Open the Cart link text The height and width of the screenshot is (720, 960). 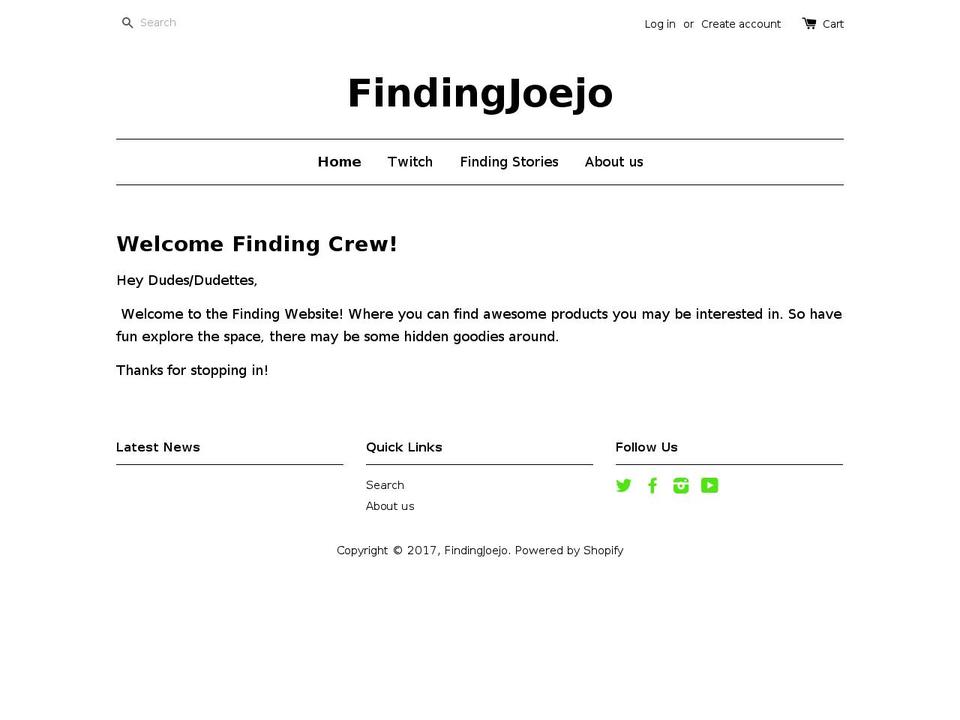[833, 24]
